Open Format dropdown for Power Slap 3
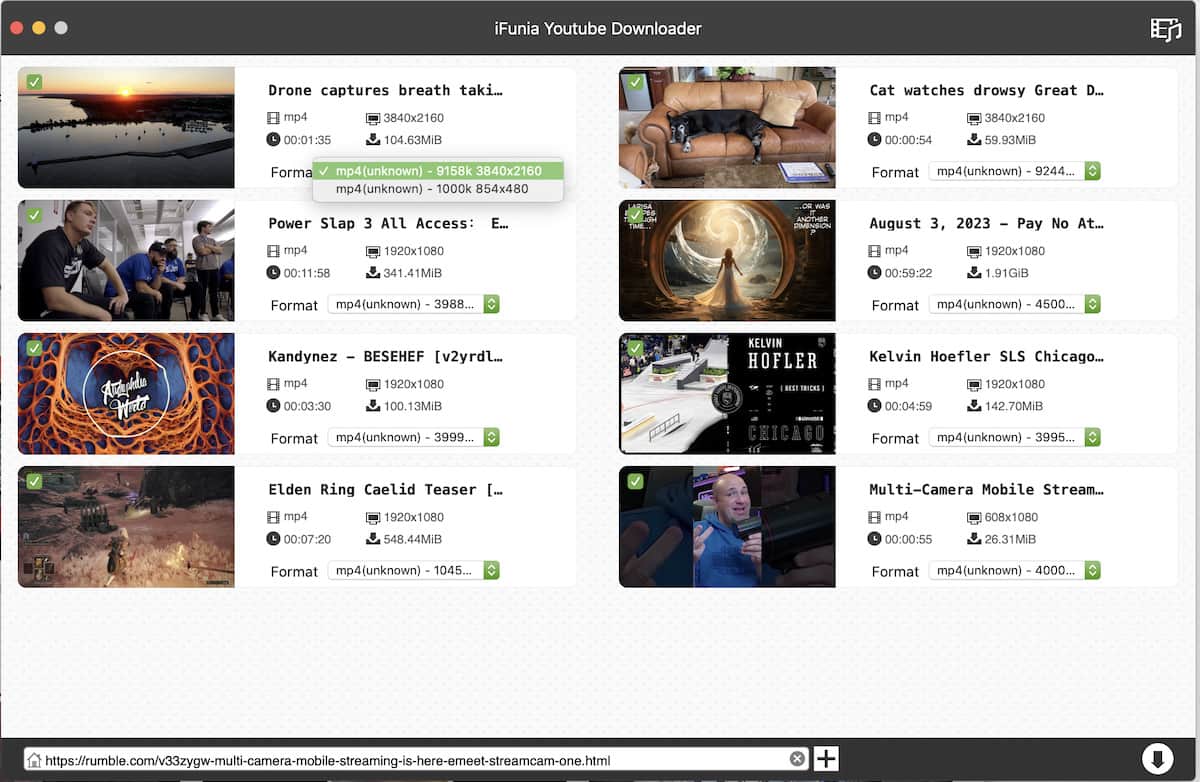This screenshot has height=782, width=1200. (414, 304)
